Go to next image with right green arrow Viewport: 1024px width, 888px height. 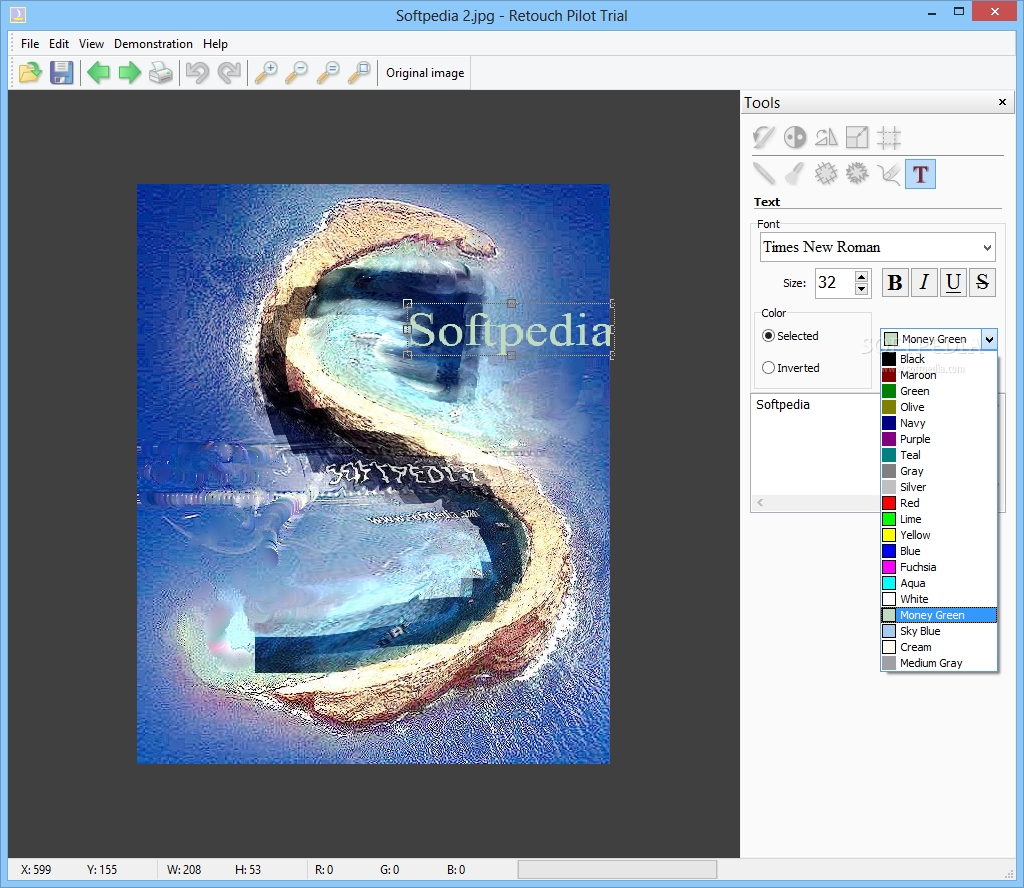click(x=130, y=72)
